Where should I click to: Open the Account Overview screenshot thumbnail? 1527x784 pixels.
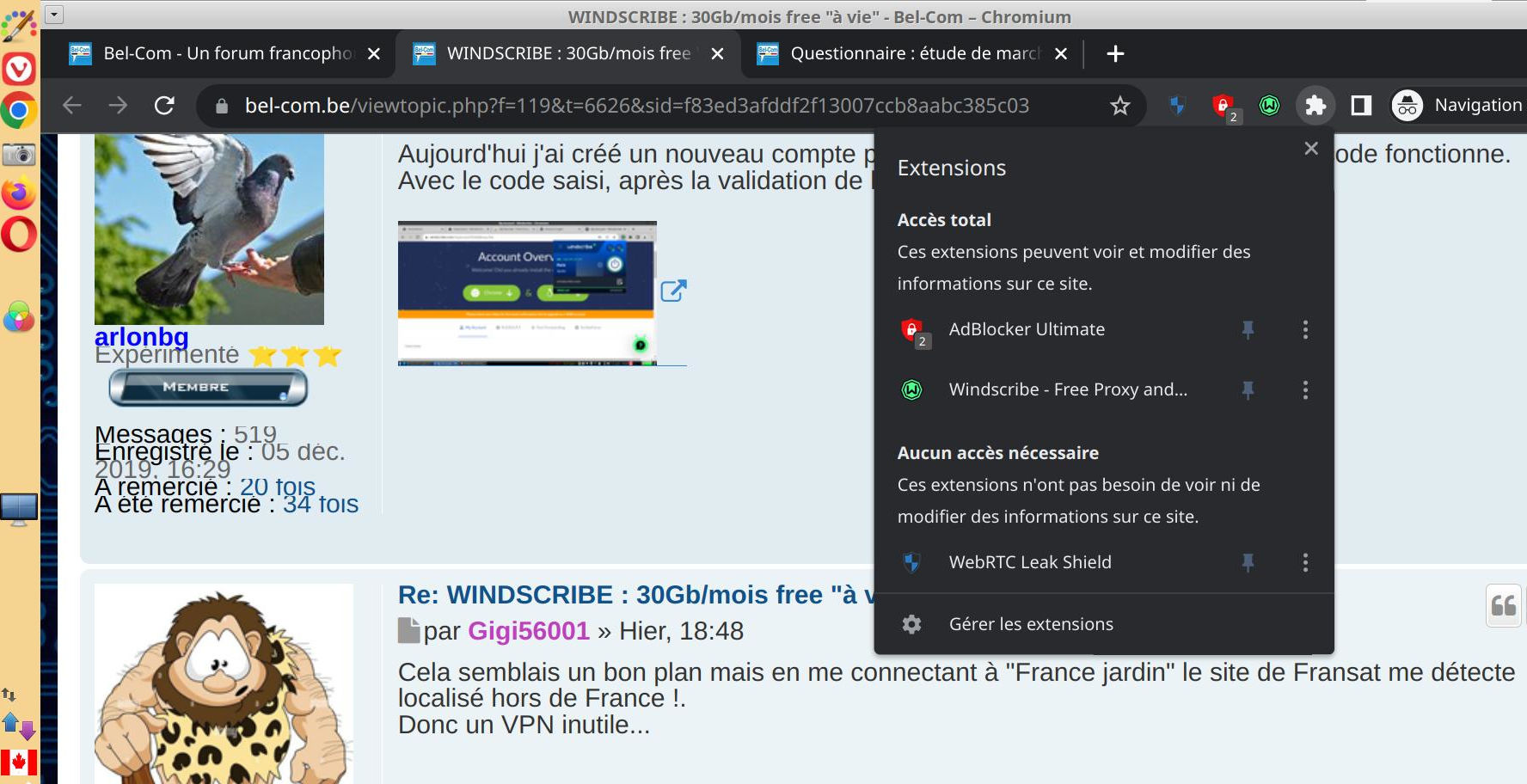(527, 293)
